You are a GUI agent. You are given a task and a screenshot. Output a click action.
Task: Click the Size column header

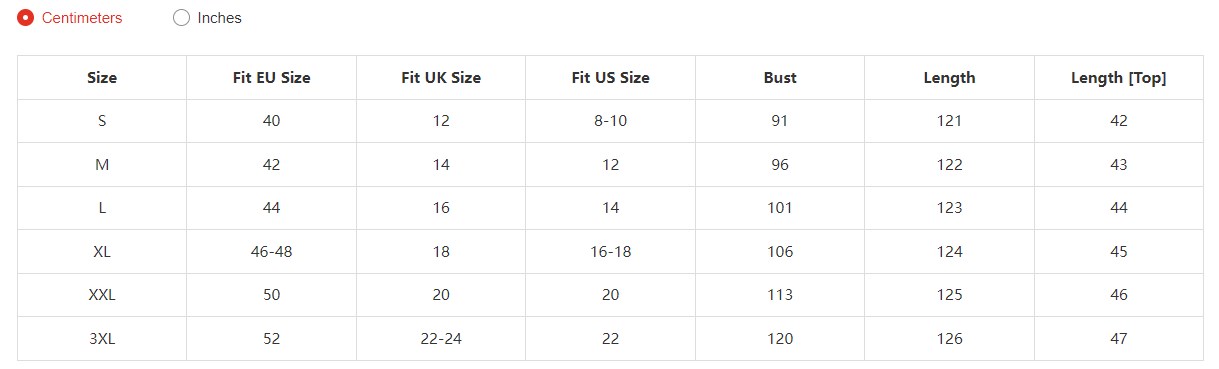[102, 78]
